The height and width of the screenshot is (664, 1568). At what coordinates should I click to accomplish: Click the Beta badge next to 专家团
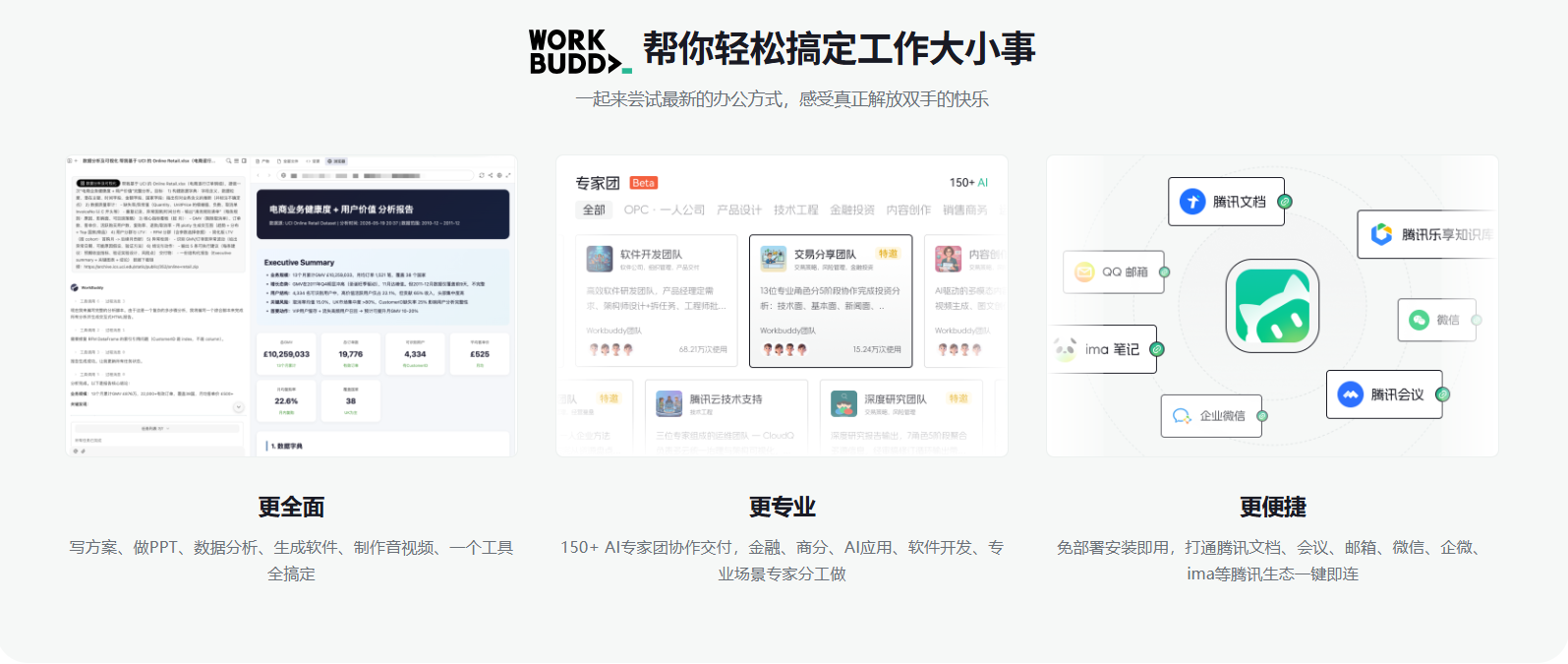[x=644, y=183]
